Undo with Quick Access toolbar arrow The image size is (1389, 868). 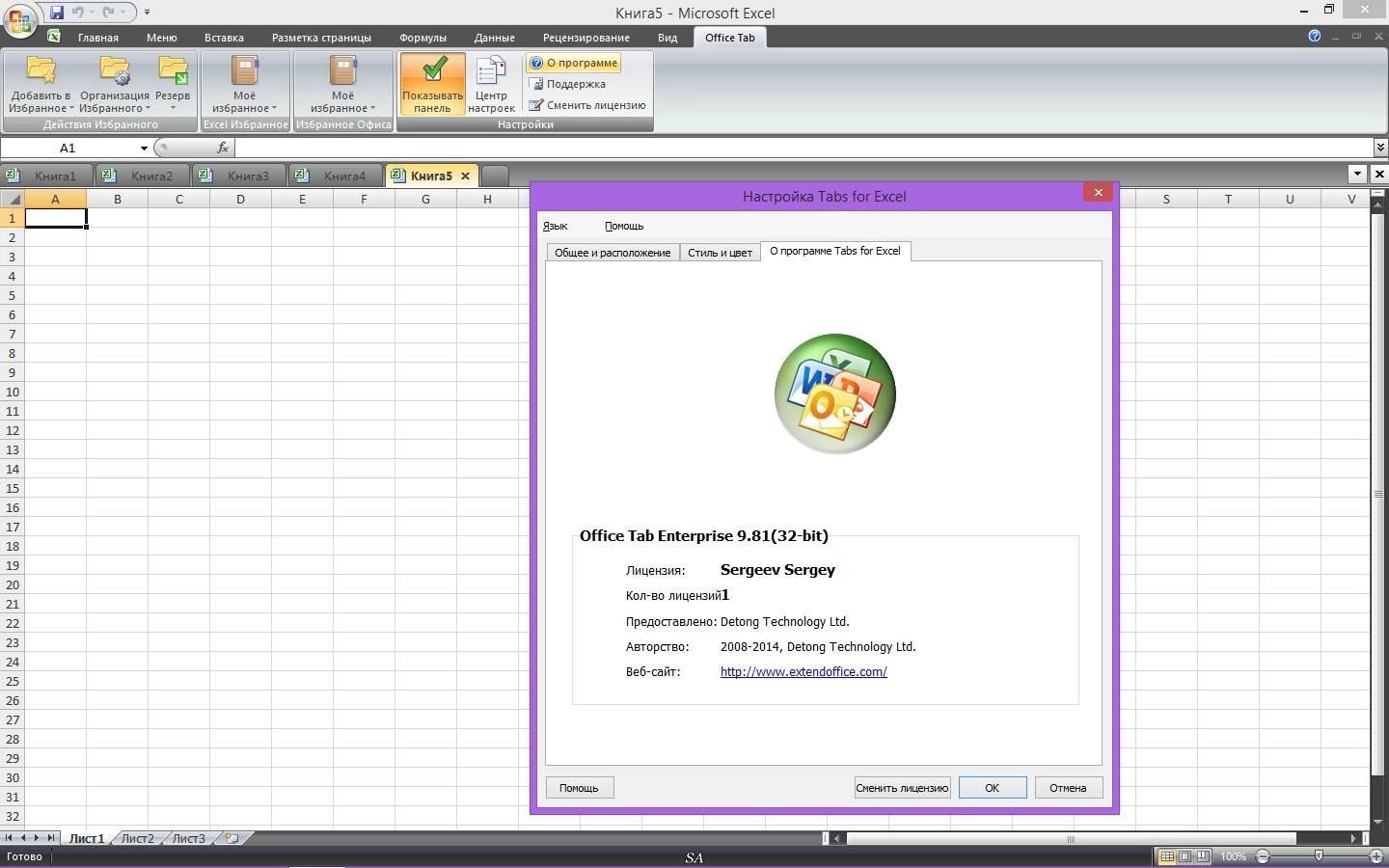point(79,13)
